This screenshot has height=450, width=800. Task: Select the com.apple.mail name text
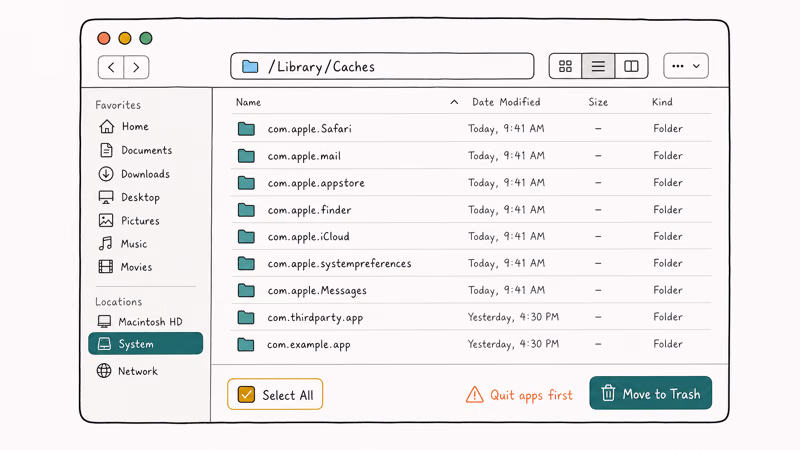[304, 156]
